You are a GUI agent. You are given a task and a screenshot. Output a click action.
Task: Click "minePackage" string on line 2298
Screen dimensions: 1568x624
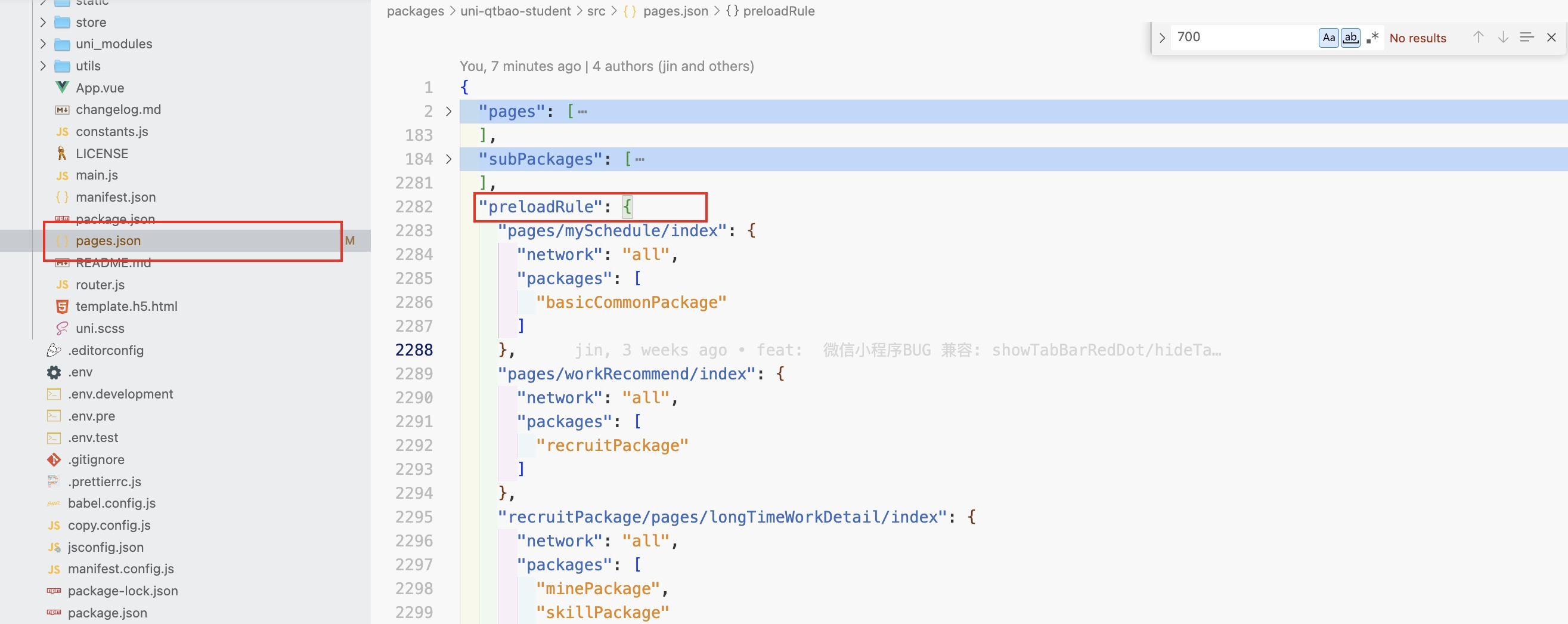tap(598, 589)
